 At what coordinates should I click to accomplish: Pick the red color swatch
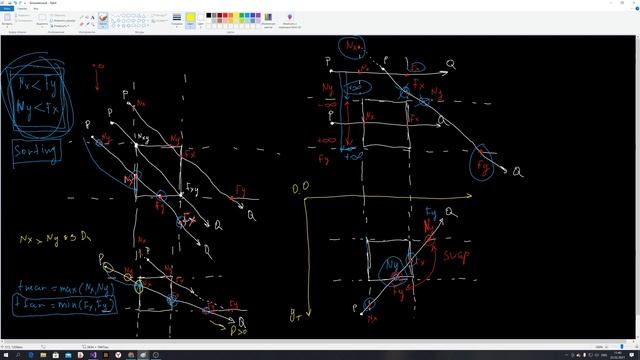(225, 15)
